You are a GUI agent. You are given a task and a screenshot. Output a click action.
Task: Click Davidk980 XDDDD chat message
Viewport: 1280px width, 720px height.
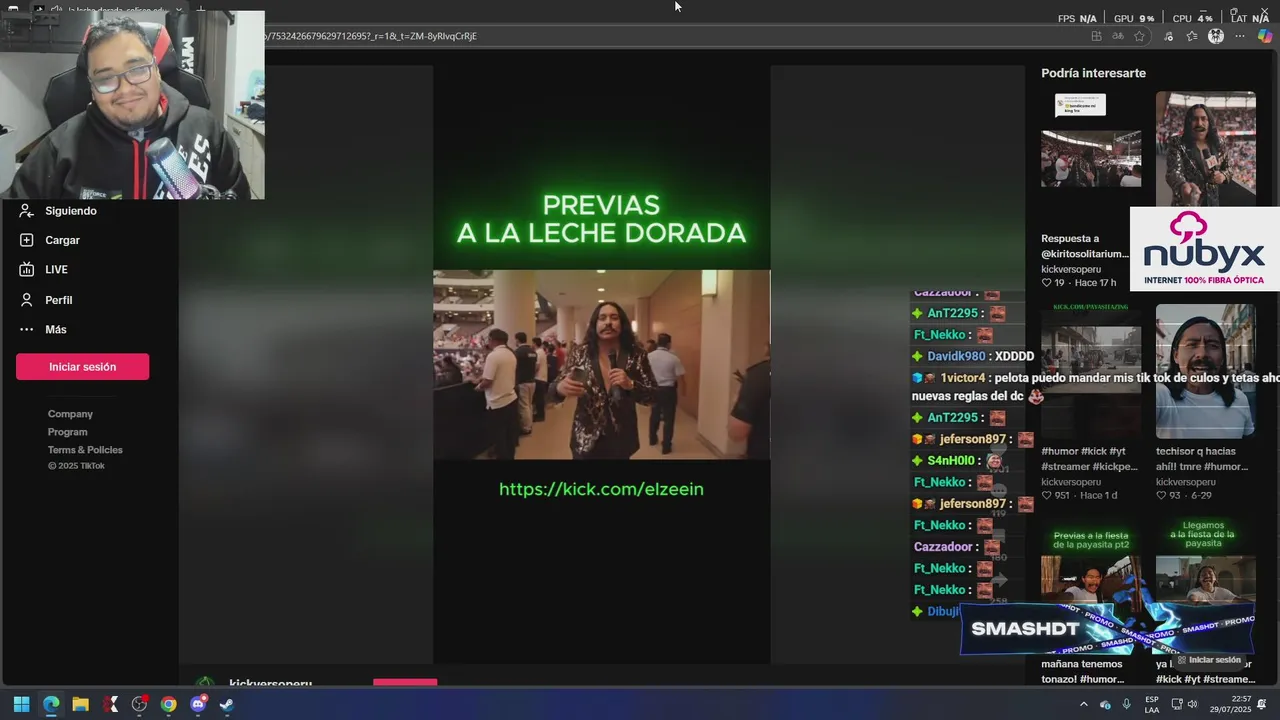[x=972, y=356]
